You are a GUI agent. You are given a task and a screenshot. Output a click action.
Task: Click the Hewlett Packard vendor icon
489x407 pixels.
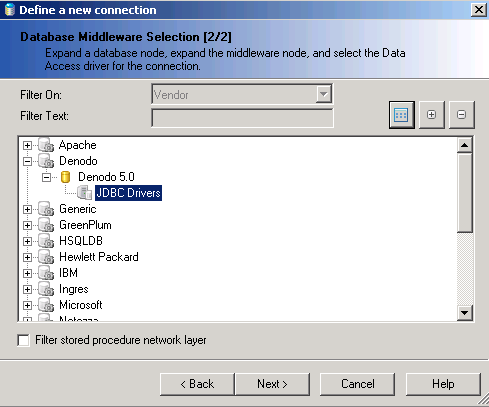pyautogui.click(x=46, y=257)
